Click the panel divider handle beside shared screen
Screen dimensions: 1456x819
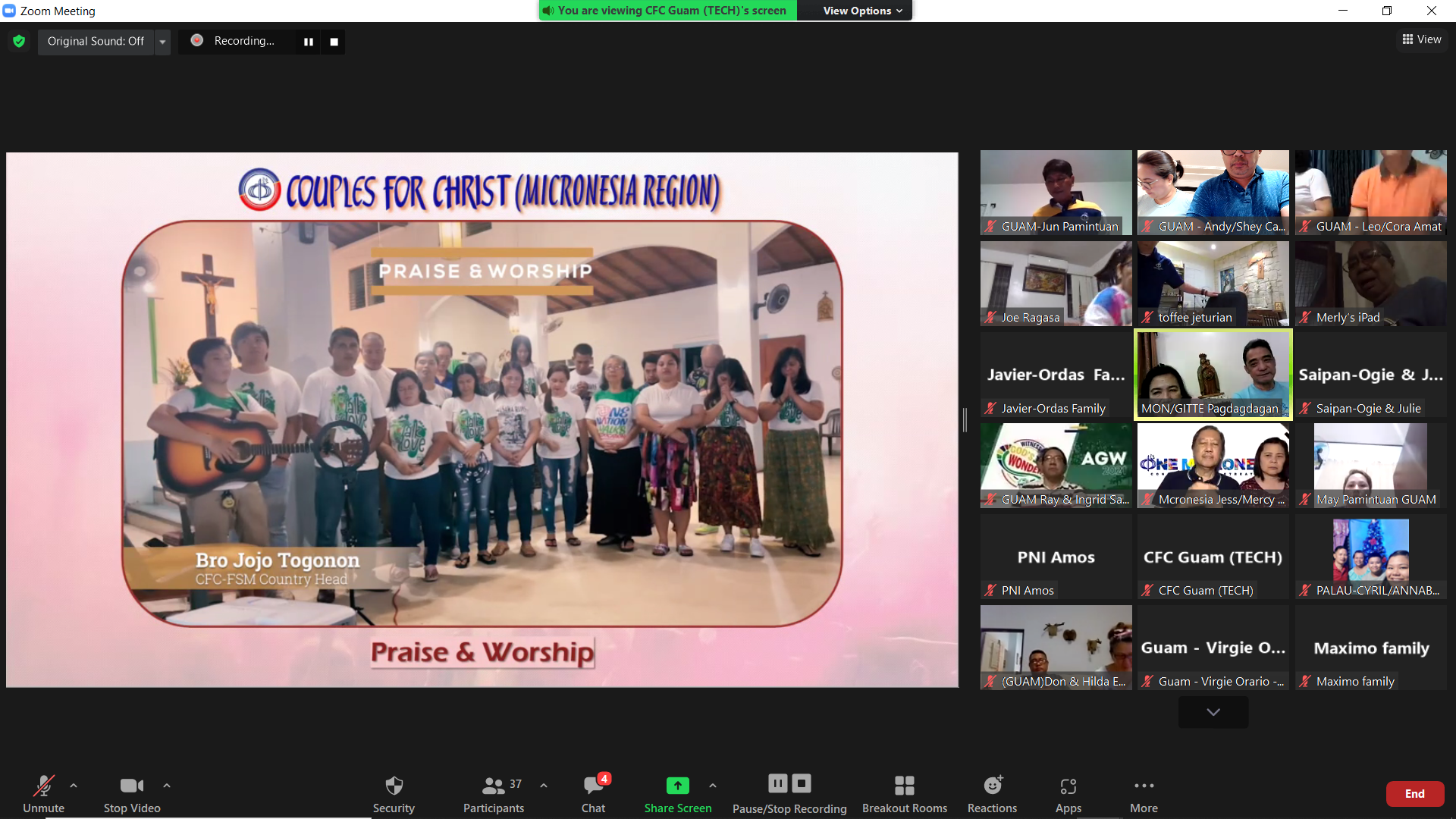click(965, 419)
